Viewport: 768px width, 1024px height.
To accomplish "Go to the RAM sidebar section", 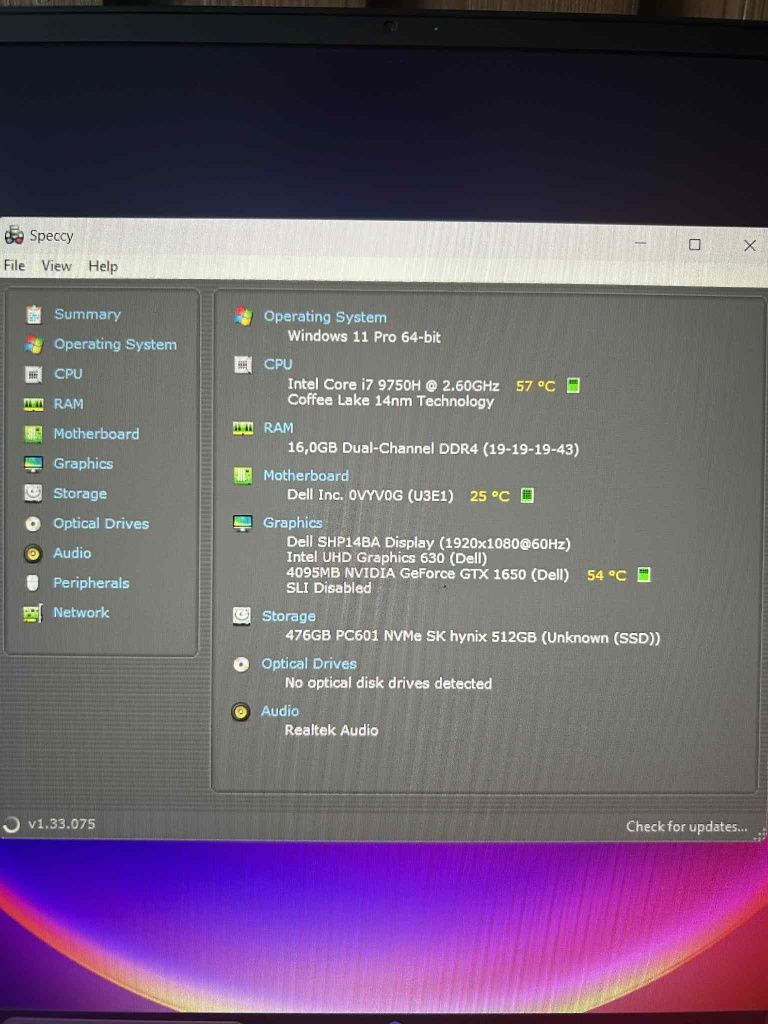I will pos(68,404).
